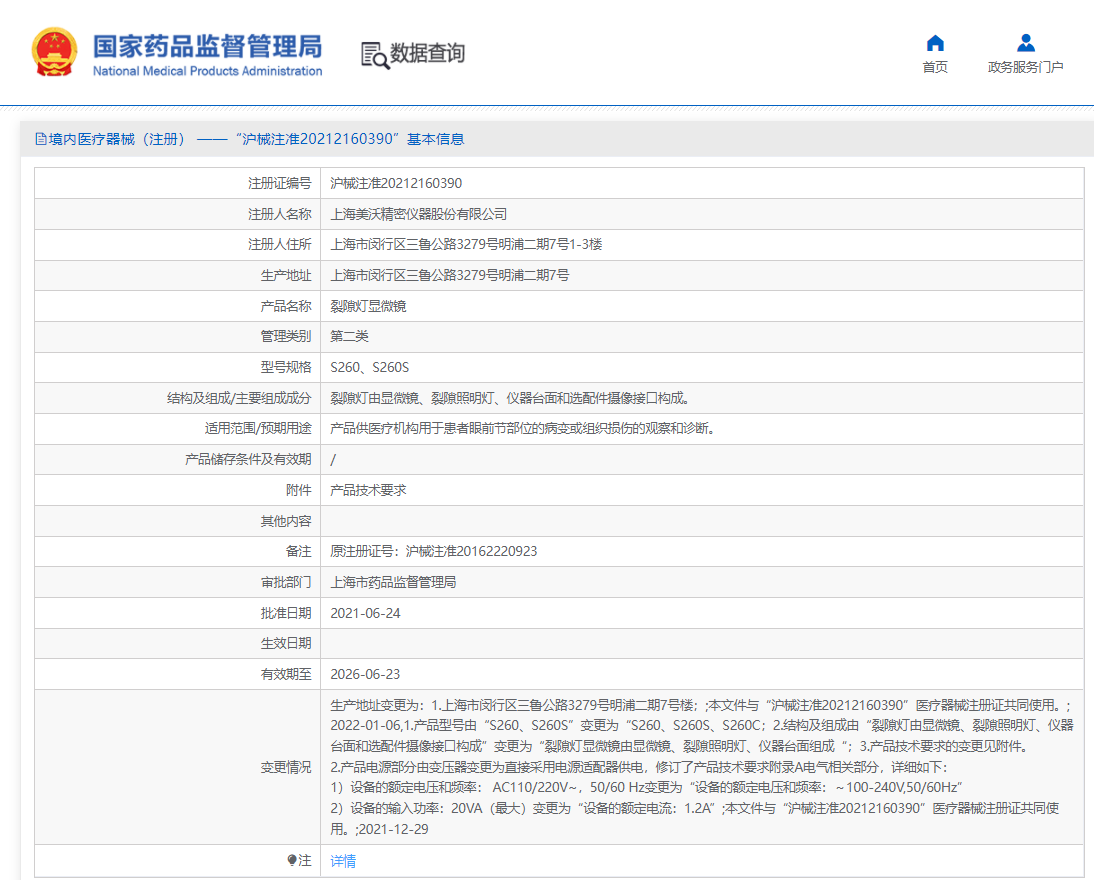1094x880 pixels.
Task: Click model spec S260、S260S
Action: point(369,367)
